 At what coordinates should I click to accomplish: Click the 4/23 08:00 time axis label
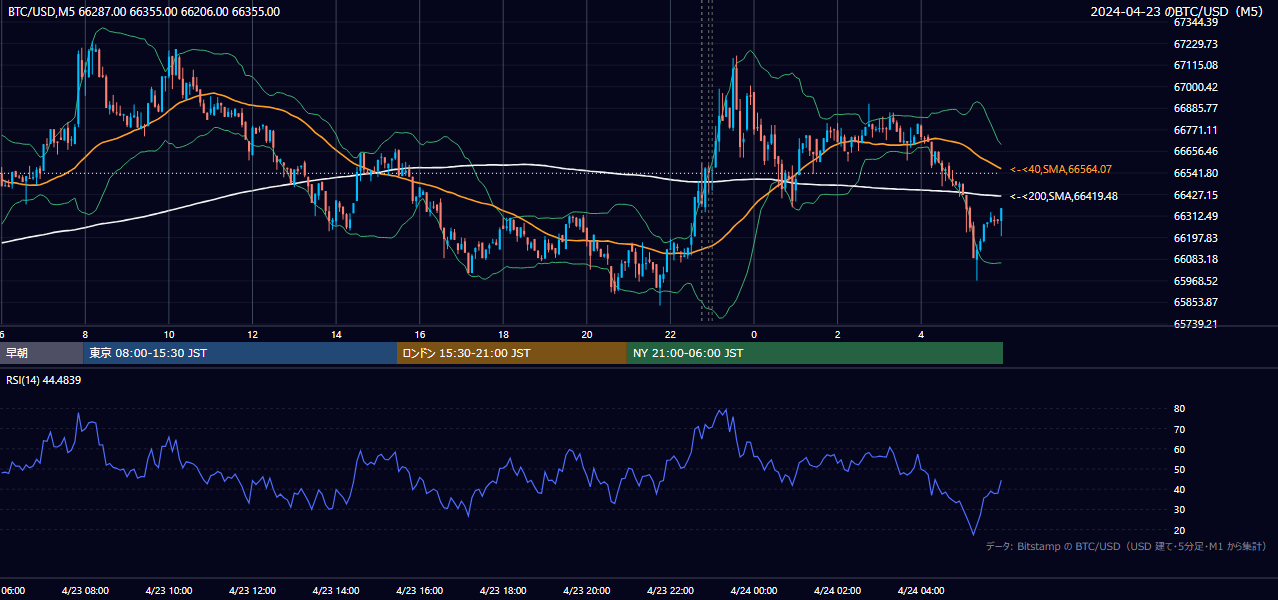coord(85,591)
